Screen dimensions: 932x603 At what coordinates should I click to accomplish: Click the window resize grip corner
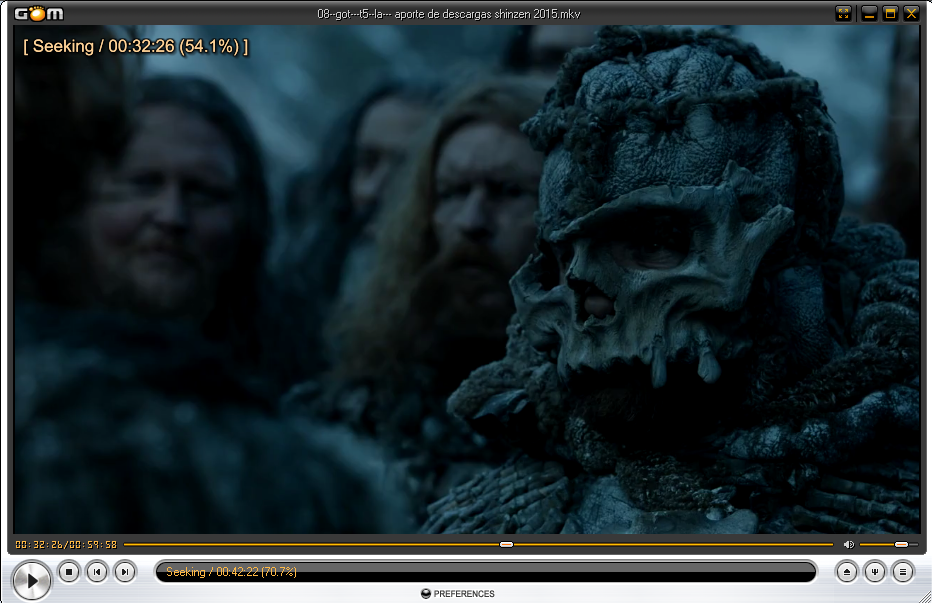[924, 597]
